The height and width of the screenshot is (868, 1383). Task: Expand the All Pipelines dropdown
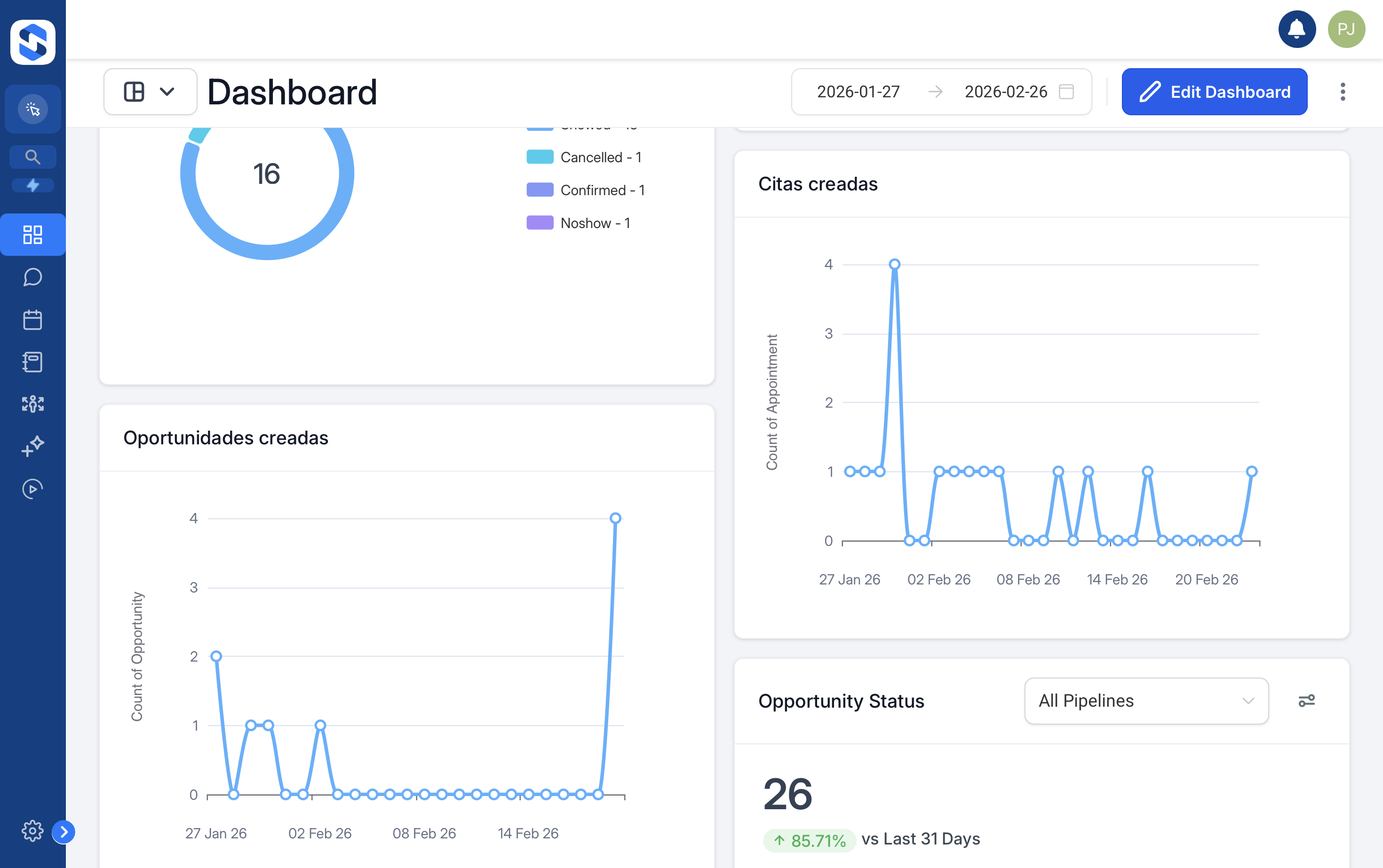coord(1146,701)
